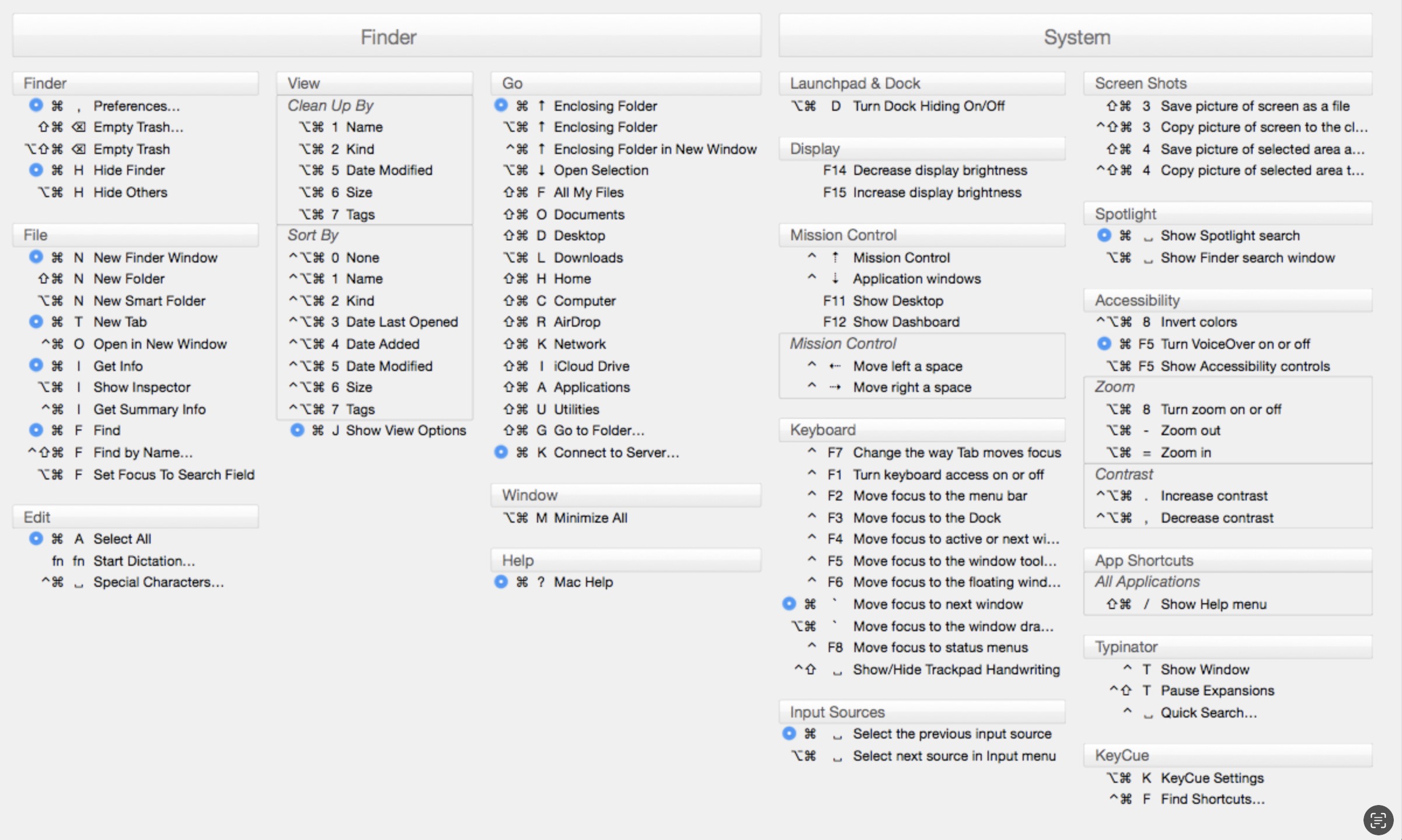Click the blue dot next to Show Spotlight search
Image resolution: width=1402 pixels, height=840 pixels.
[x=1104, y=235]
